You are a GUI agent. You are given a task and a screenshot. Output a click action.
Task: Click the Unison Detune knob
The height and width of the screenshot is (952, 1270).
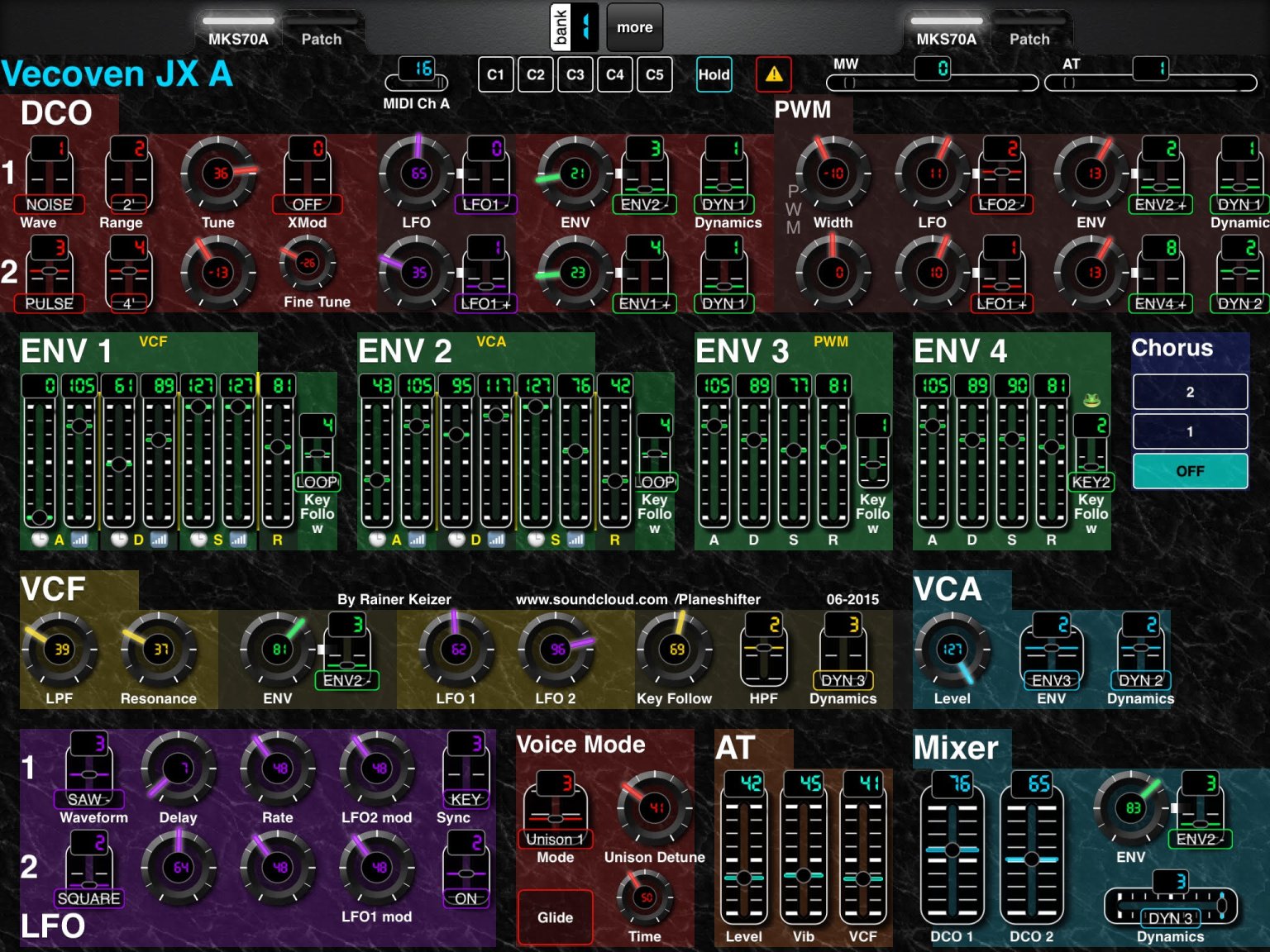654,808
